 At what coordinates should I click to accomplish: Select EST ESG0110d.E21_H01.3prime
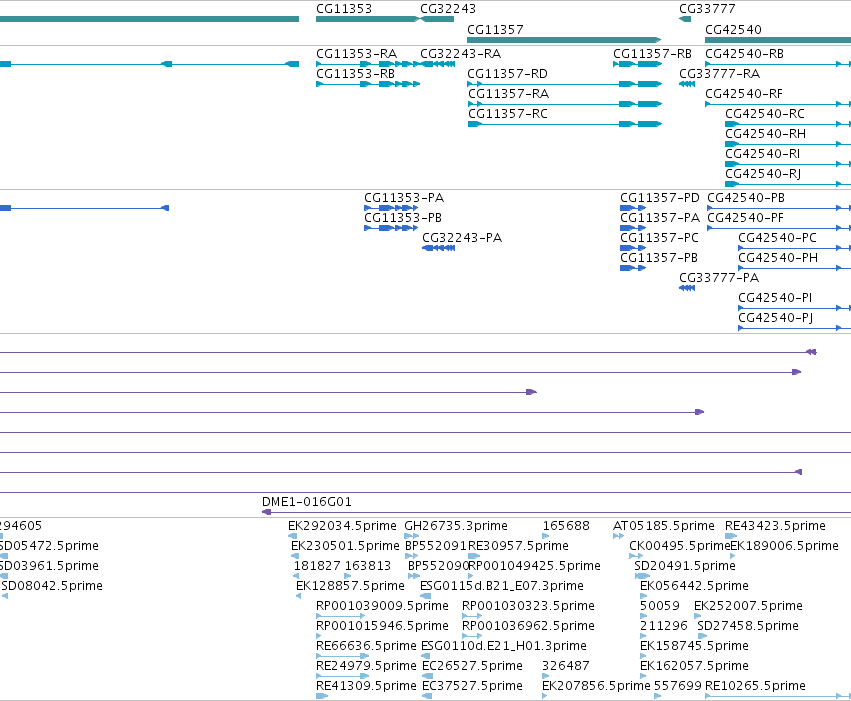point(504,647)
